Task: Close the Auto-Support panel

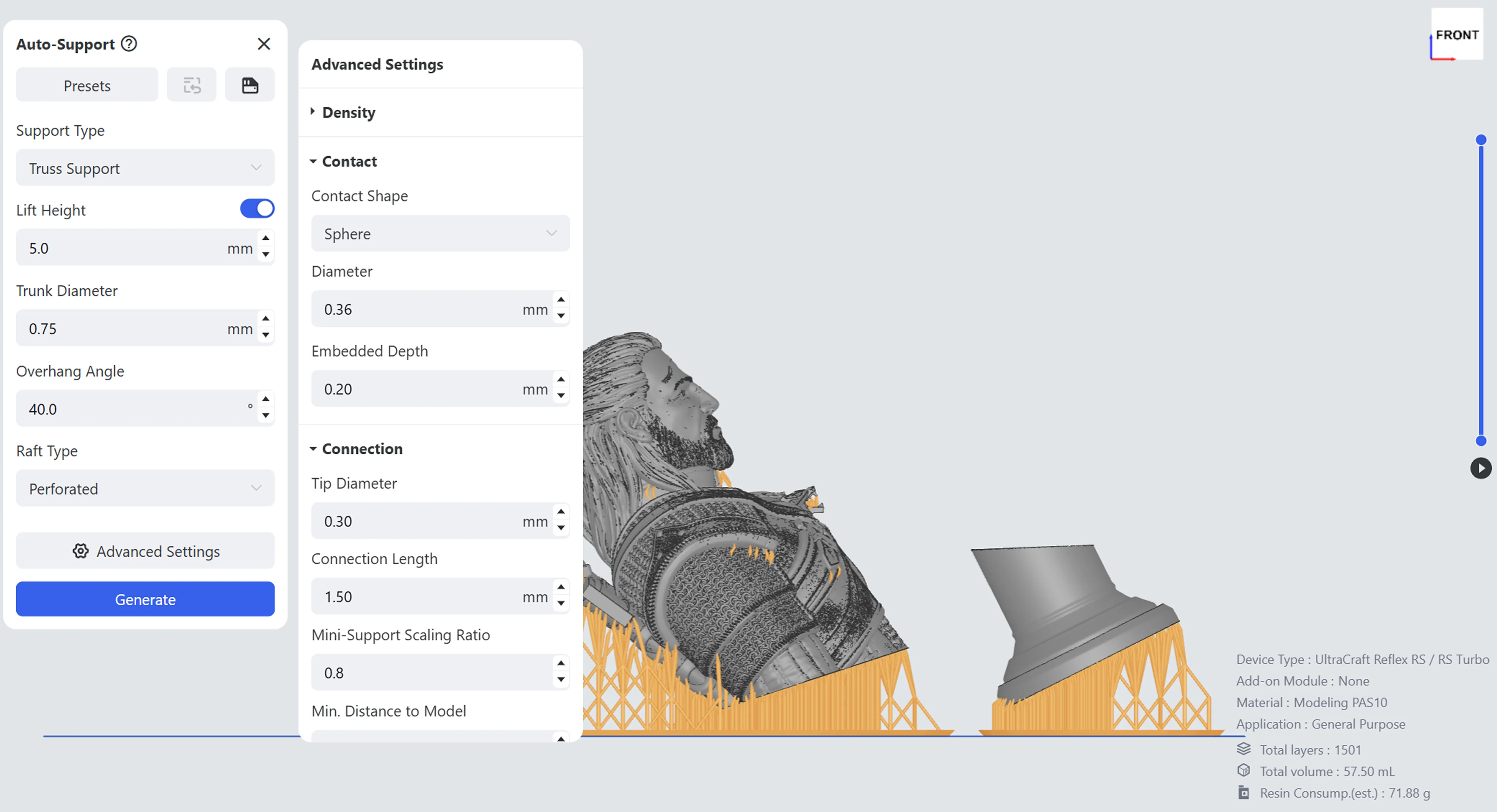Action: [x=264, y=44]
